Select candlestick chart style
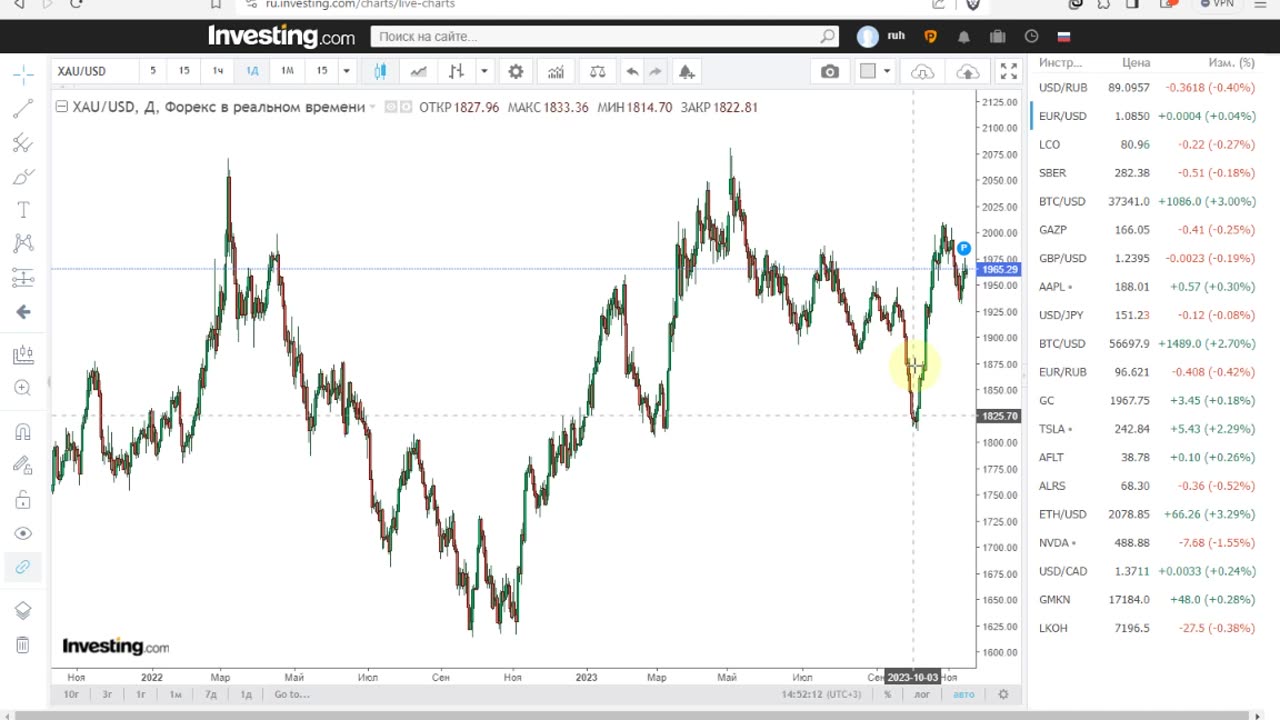1280x720 pixels. [380, 71]
